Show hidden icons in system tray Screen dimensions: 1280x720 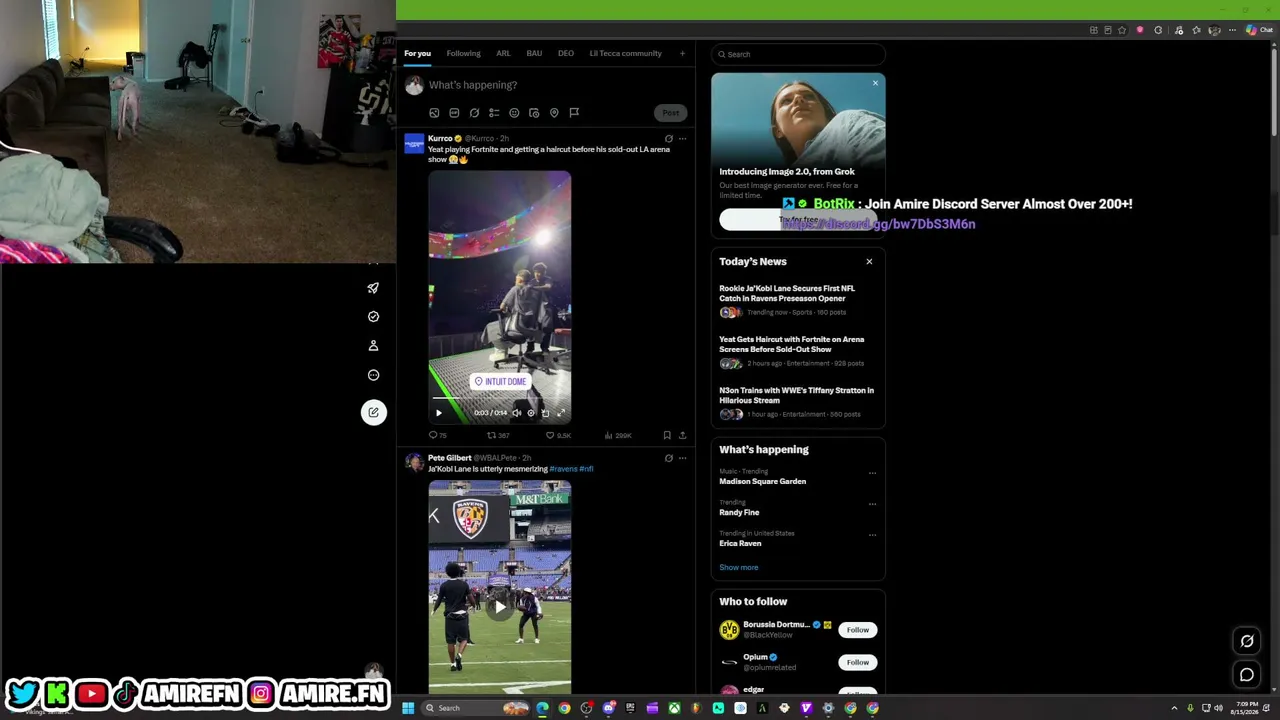click(1174, 708)
